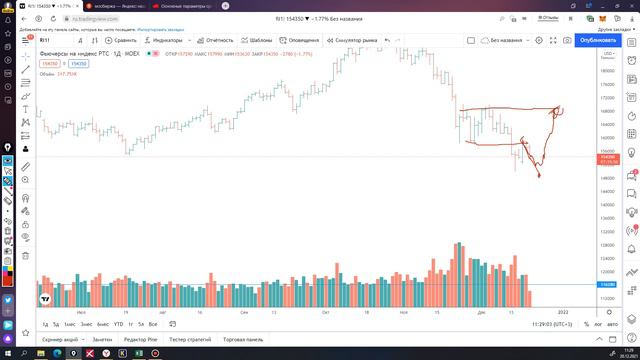Image resolution: width=640 pixels, height=360 pixels.
Task: Open the go to date icon
Action: click(173, 324)
